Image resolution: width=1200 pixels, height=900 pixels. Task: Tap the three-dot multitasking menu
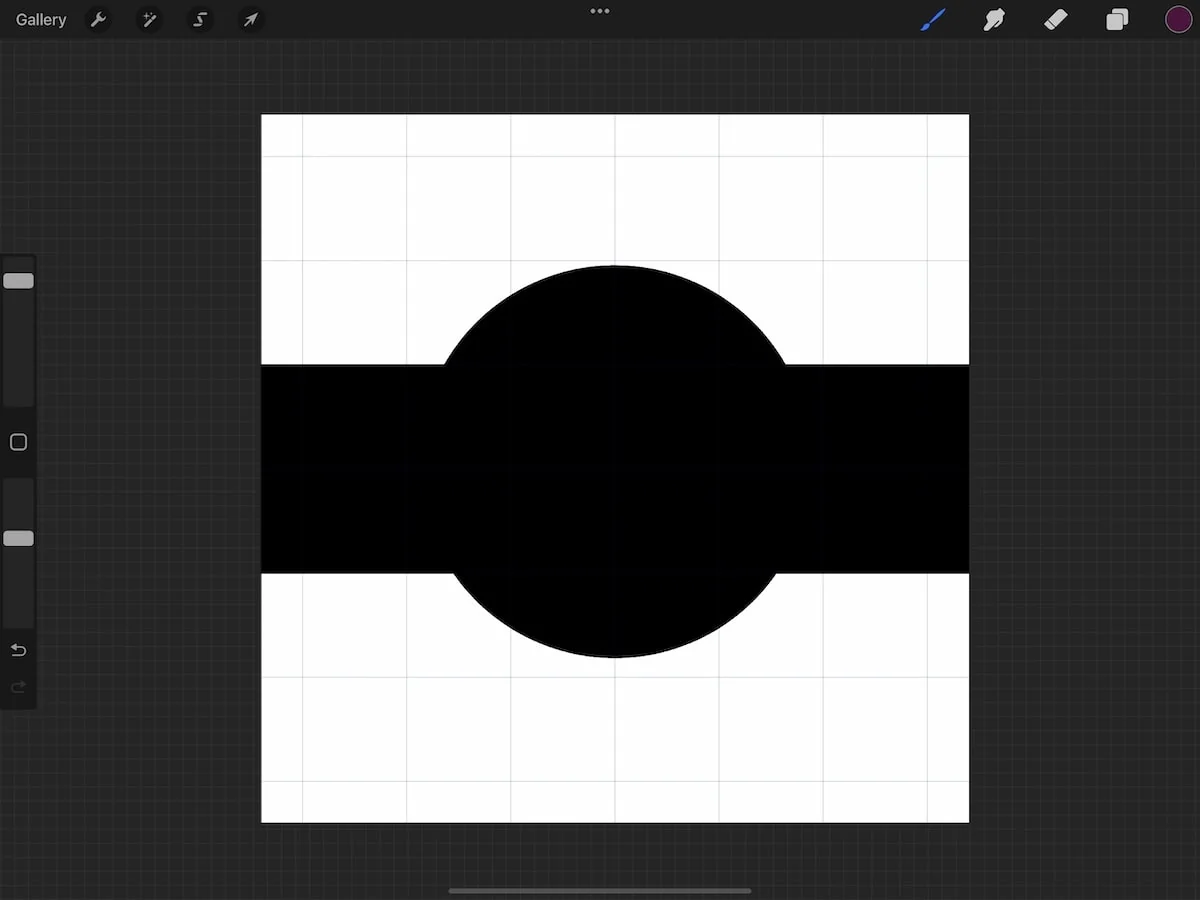point(600,11)
